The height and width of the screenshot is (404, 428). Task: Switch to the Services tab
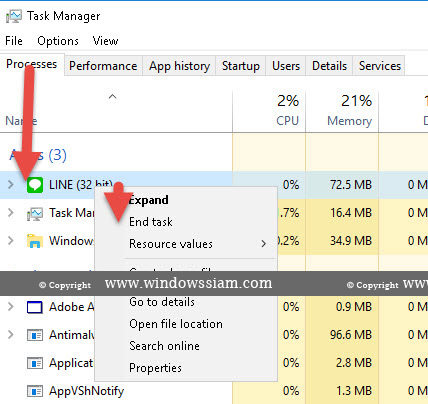pos(380,66)
